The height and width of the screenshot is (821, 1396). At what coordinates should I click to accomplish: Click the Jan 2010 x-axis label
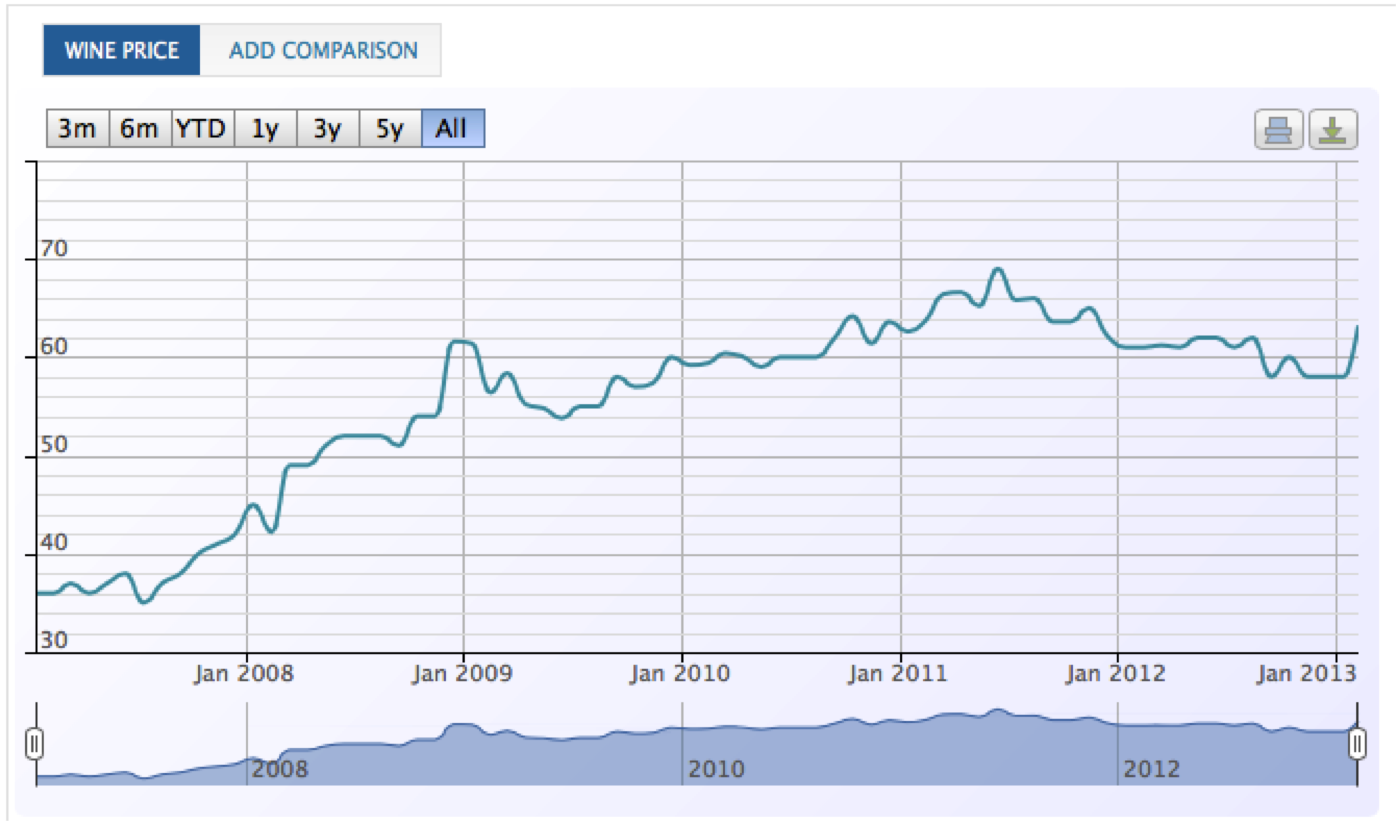tap(680, 673)
